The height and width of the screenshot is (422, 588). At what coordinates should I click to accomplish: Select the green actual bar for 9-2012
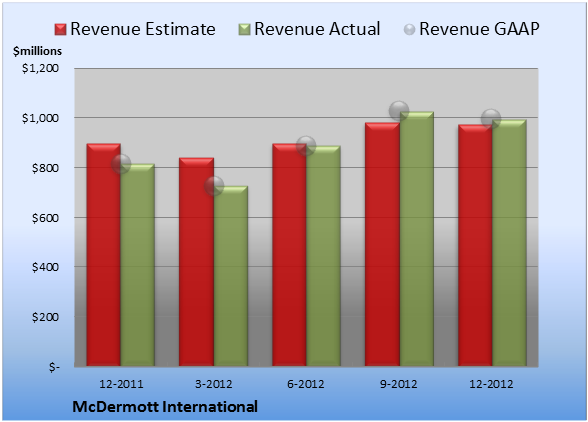tap(417, 239)
